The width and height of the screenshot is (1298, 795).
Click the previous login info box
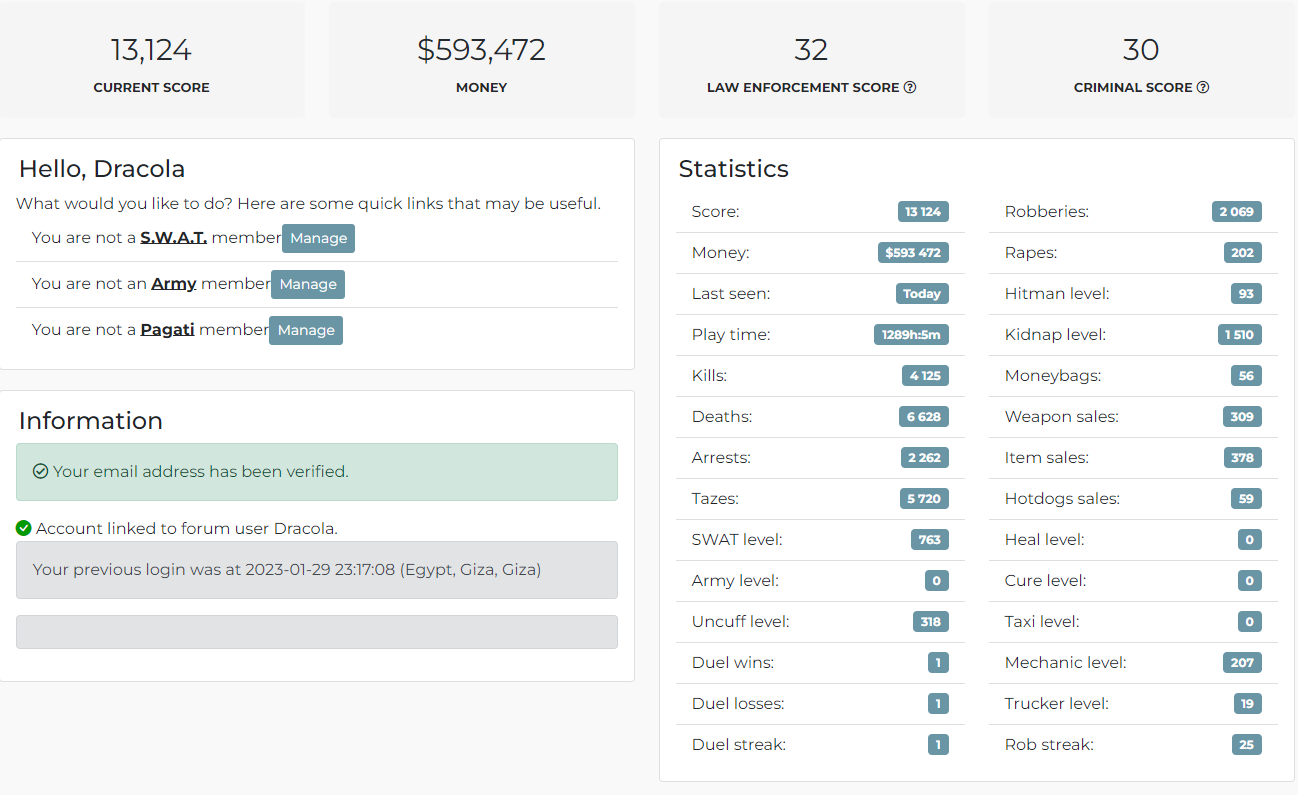317,570
